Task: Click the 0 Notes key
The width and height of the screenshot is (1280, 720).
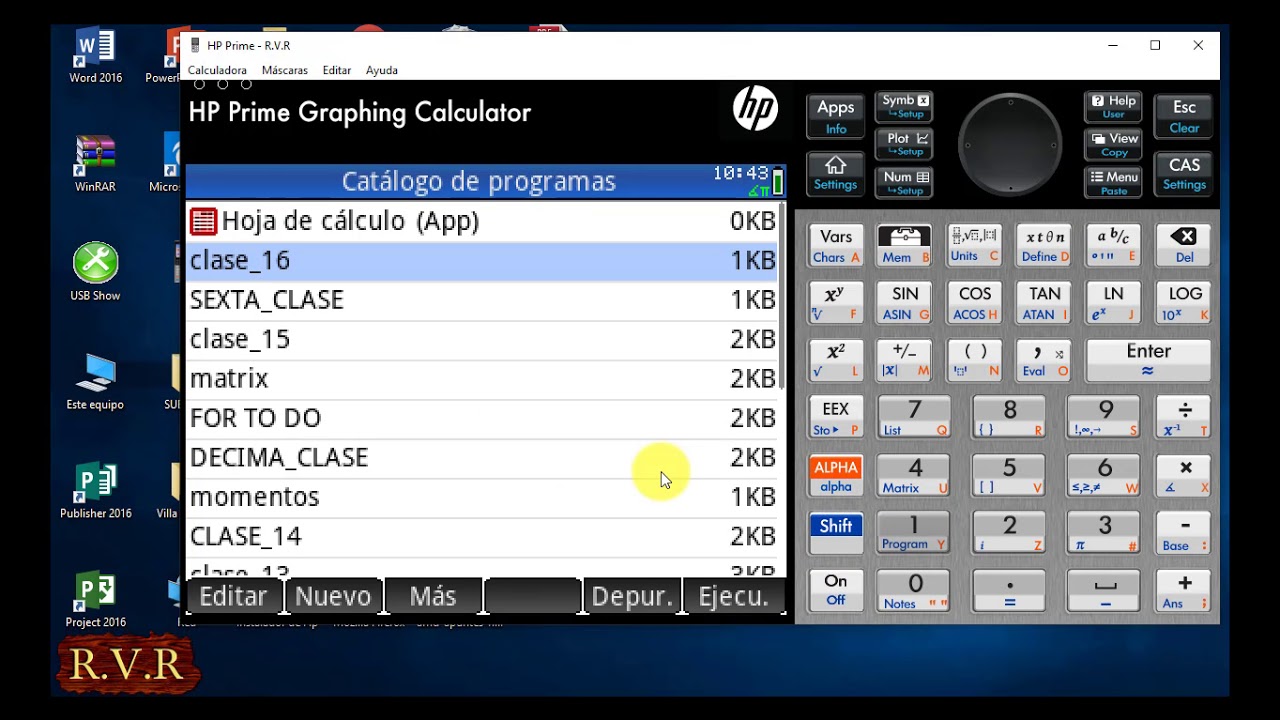Action: [x=914, y=591]
